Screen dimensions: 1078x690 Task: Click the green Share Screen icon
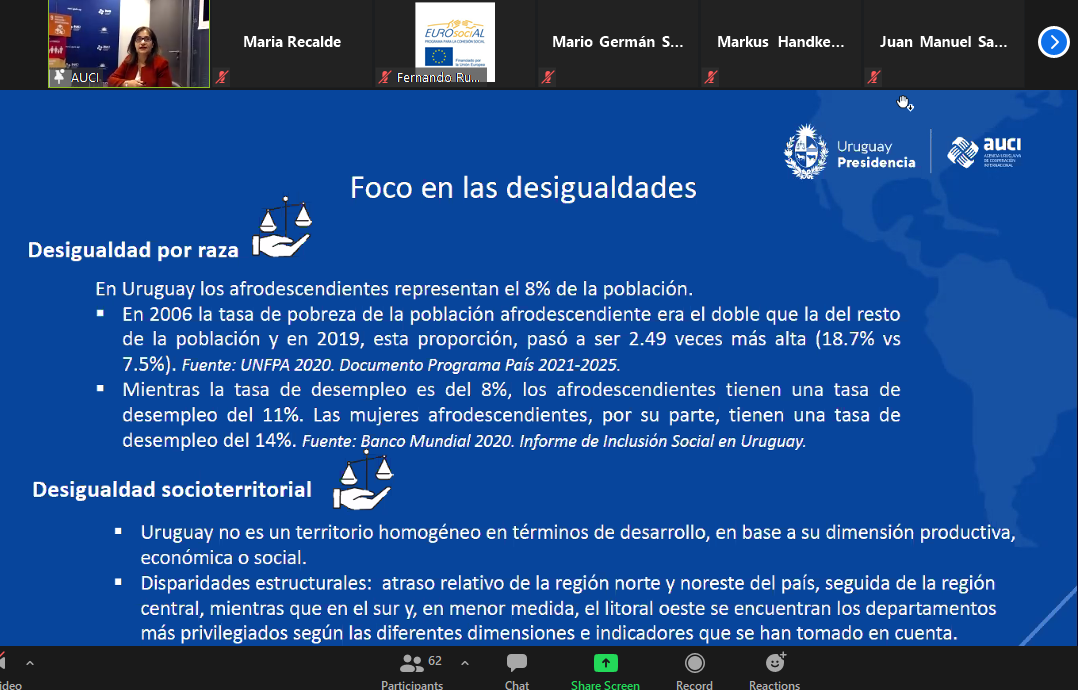coord(605,663)
